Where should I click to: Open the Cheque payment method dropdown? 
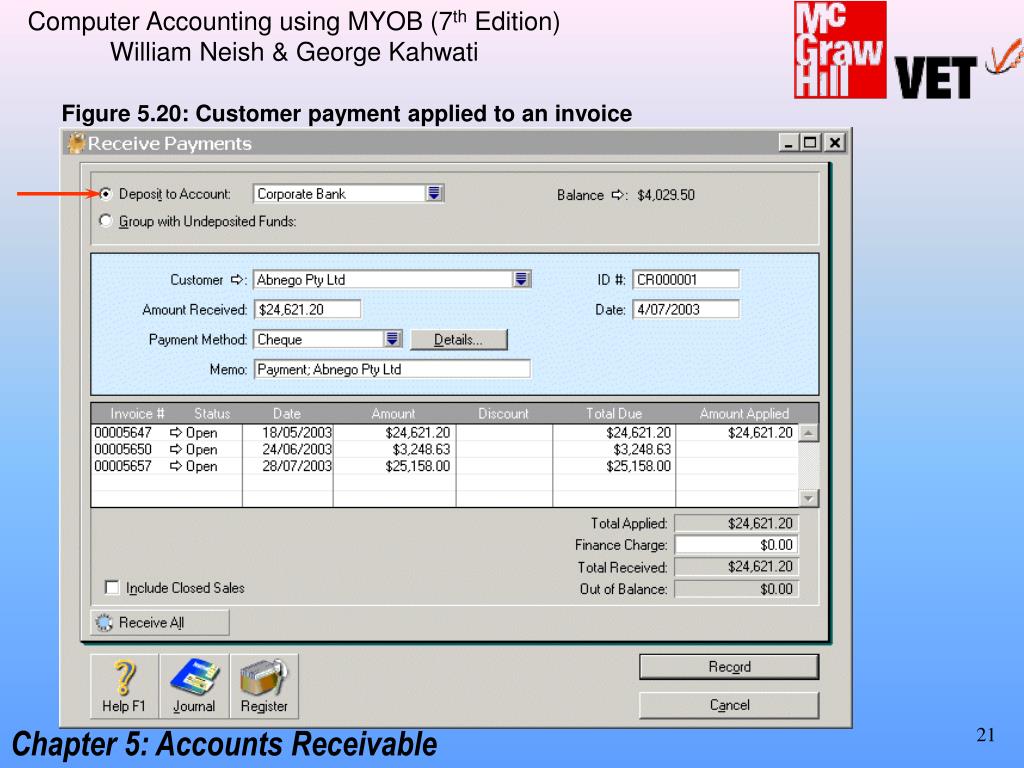393,339
